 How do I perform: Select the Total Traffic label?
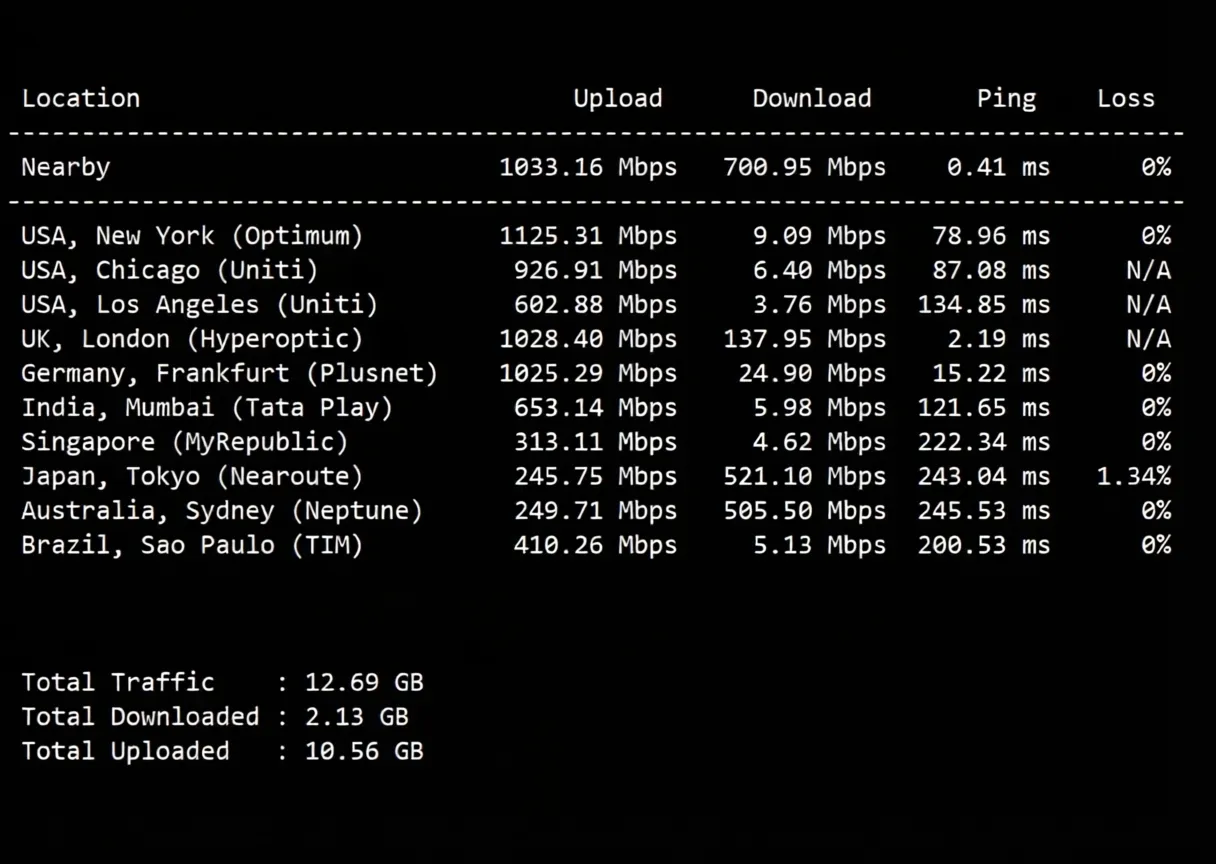click(x=118, y=682)
